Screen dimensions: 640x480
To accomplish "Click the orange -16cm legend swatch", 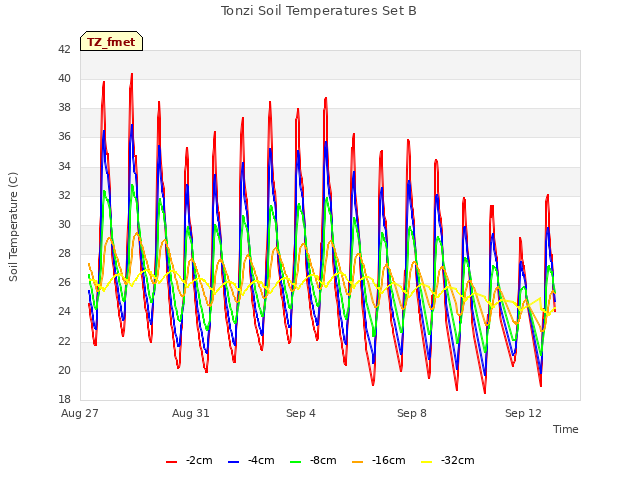I will 358,462.
